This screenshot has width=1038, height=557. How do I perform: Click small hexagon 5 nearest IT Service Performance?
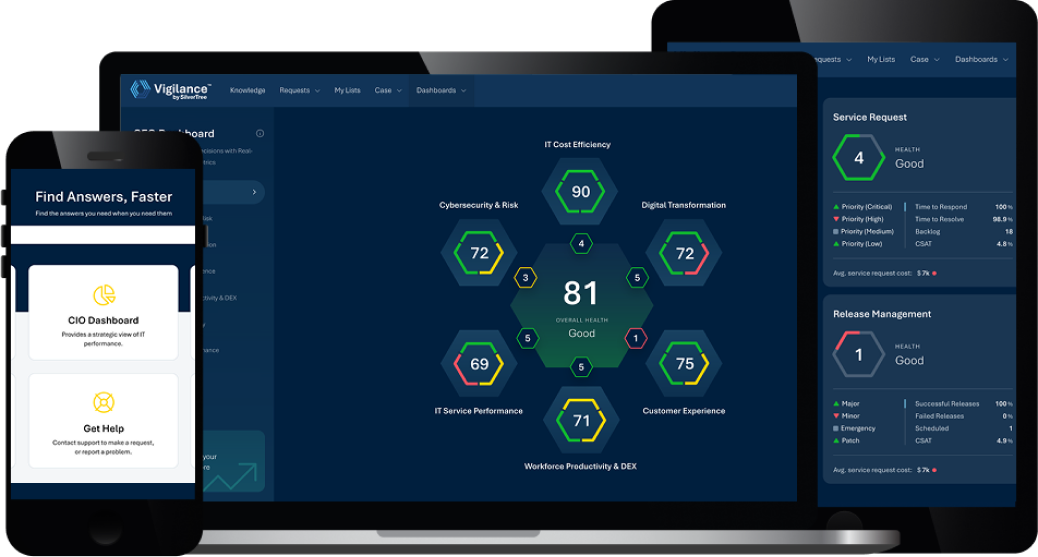[528, 338]
